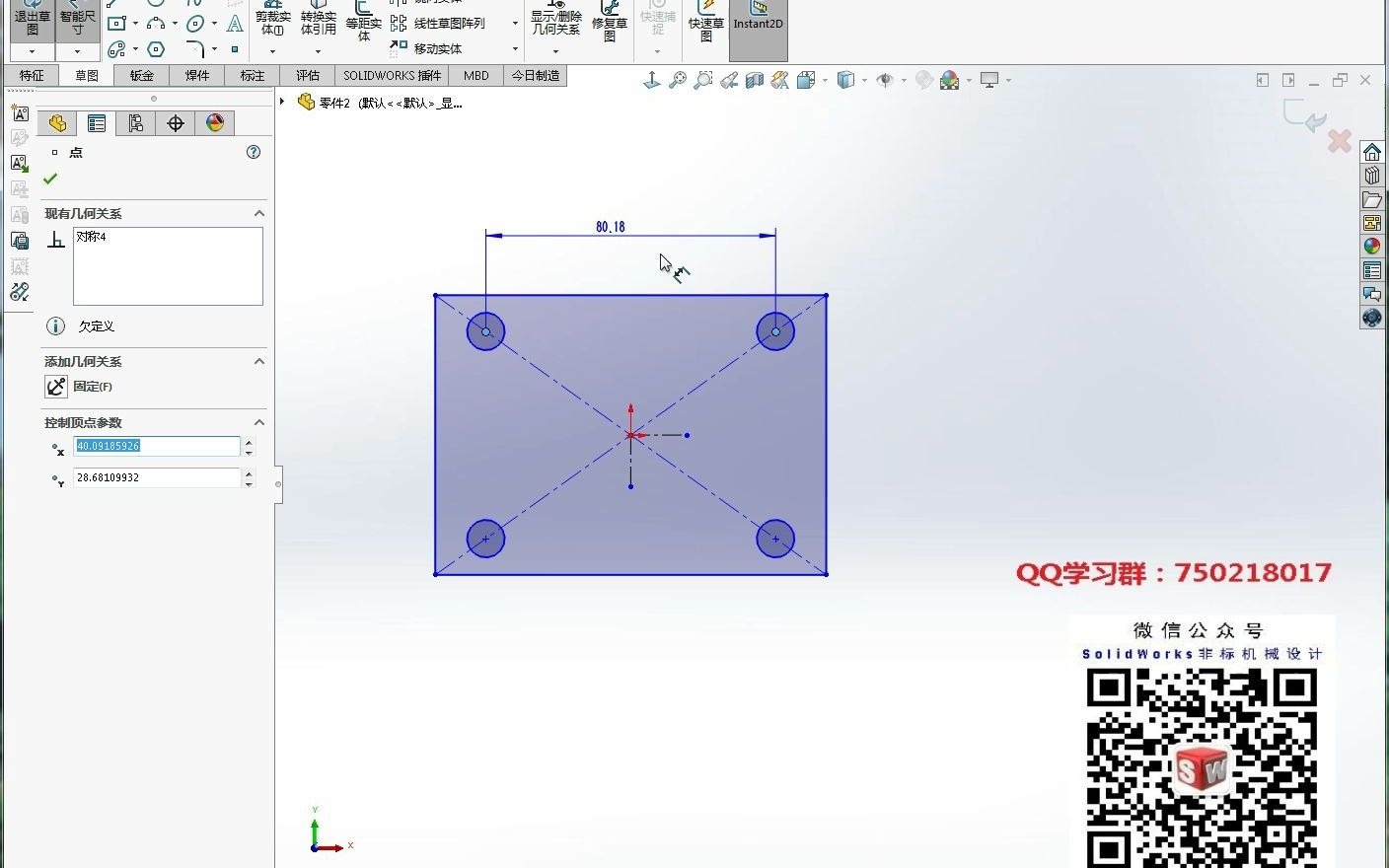The width and height of the screenshot is (1389, 868).
Task: Click the Exit Sketch icon
Action: 31,22
